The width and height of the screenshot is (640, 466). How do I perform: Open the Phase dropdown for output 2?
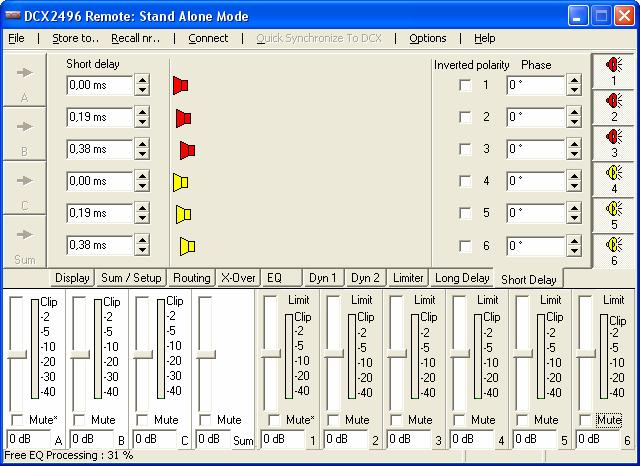point(574,118)
